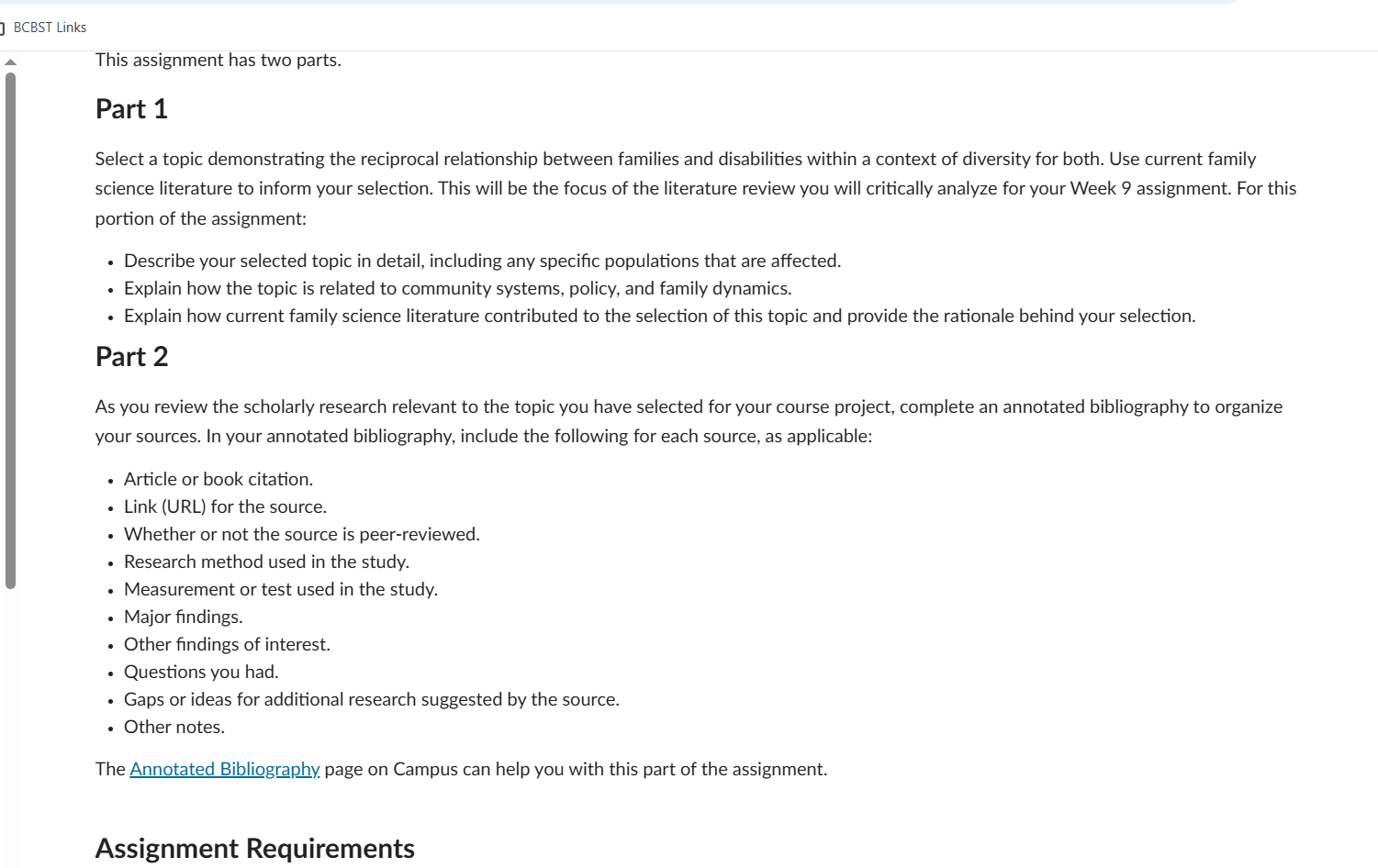Click the bullet about current family science literature
This screenshot has height=868, width=1378.
659,316
